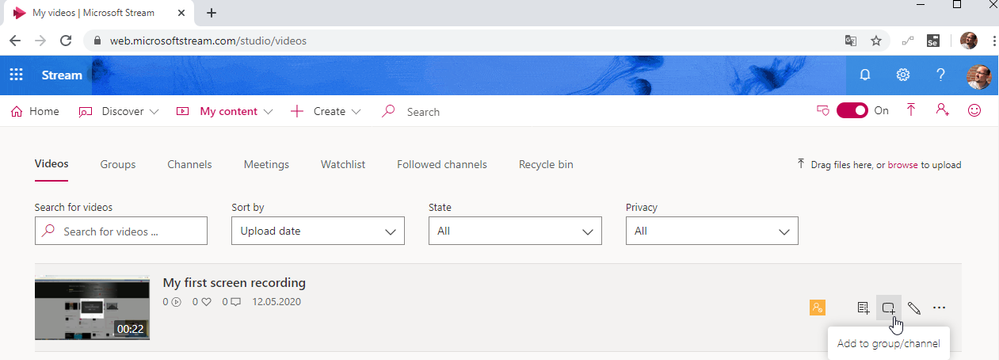This screenshot has height=360, width=999.
Task: Open the help question mark
Action: (940, 75)
